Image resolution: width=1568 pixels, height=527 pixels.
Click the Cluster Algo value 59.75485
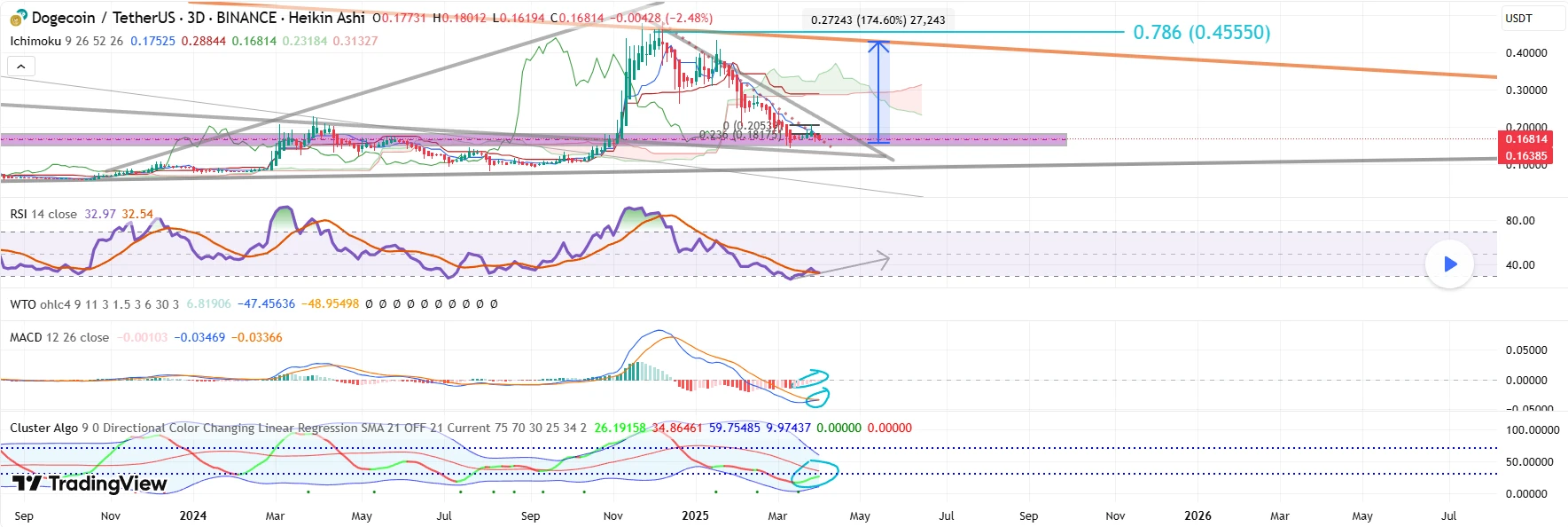coord(735,428)
